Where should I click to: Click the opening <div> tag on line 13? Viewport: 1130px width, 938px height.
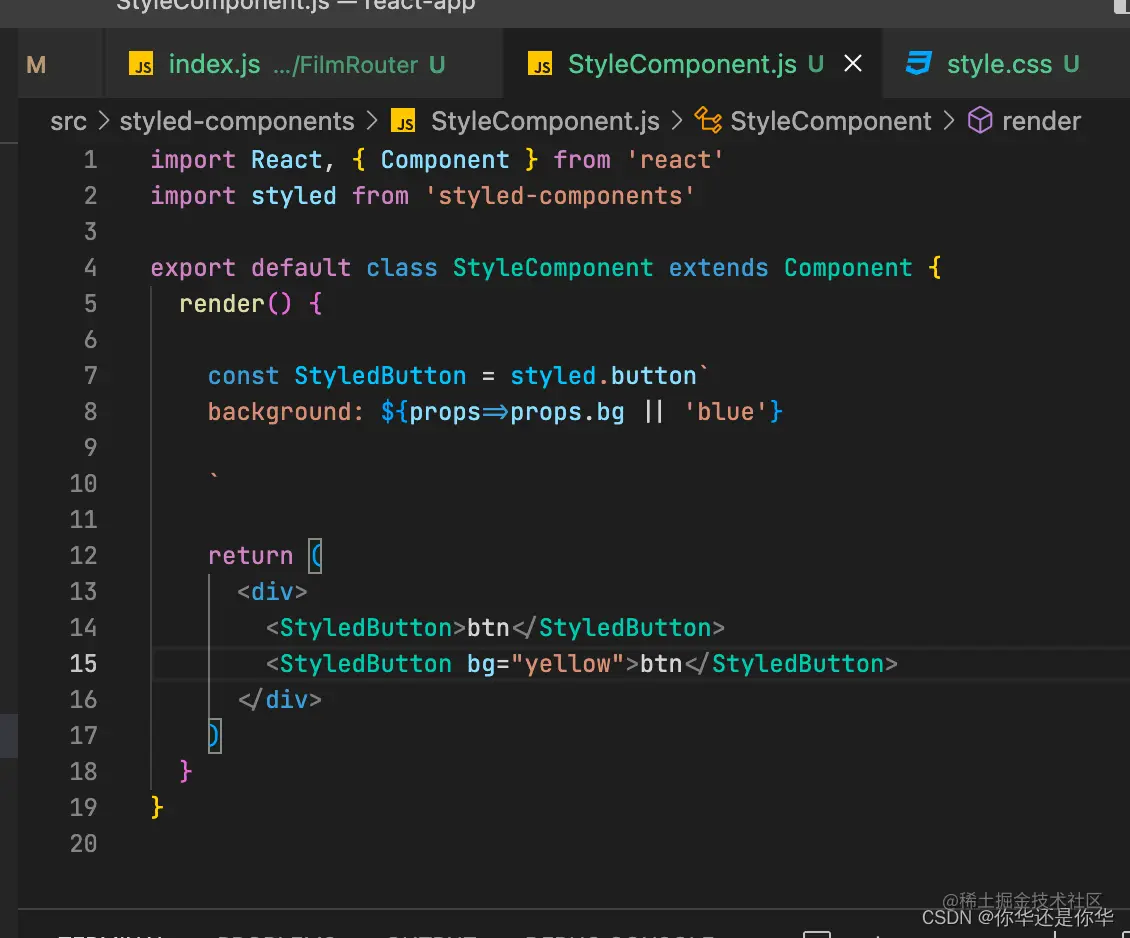point(272,591)
